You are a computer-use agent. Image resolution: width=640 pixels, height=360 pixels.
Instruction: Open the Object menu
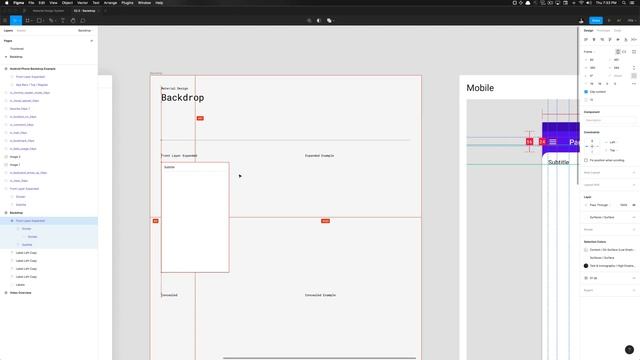coord(67,3)
